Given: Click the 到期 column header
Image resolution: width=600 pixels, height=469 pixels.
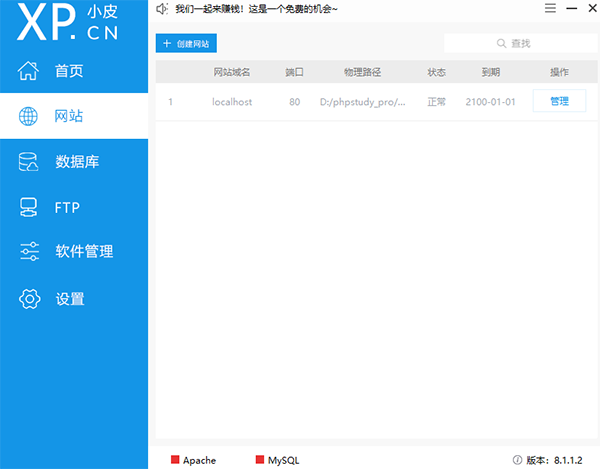Looking at the screenshot, I should point(491,72).
